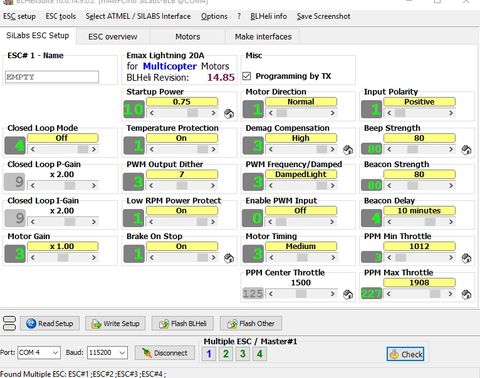Click the ESC Name input field
This screenshot has width=480, height=378.
tap(52, 77)
